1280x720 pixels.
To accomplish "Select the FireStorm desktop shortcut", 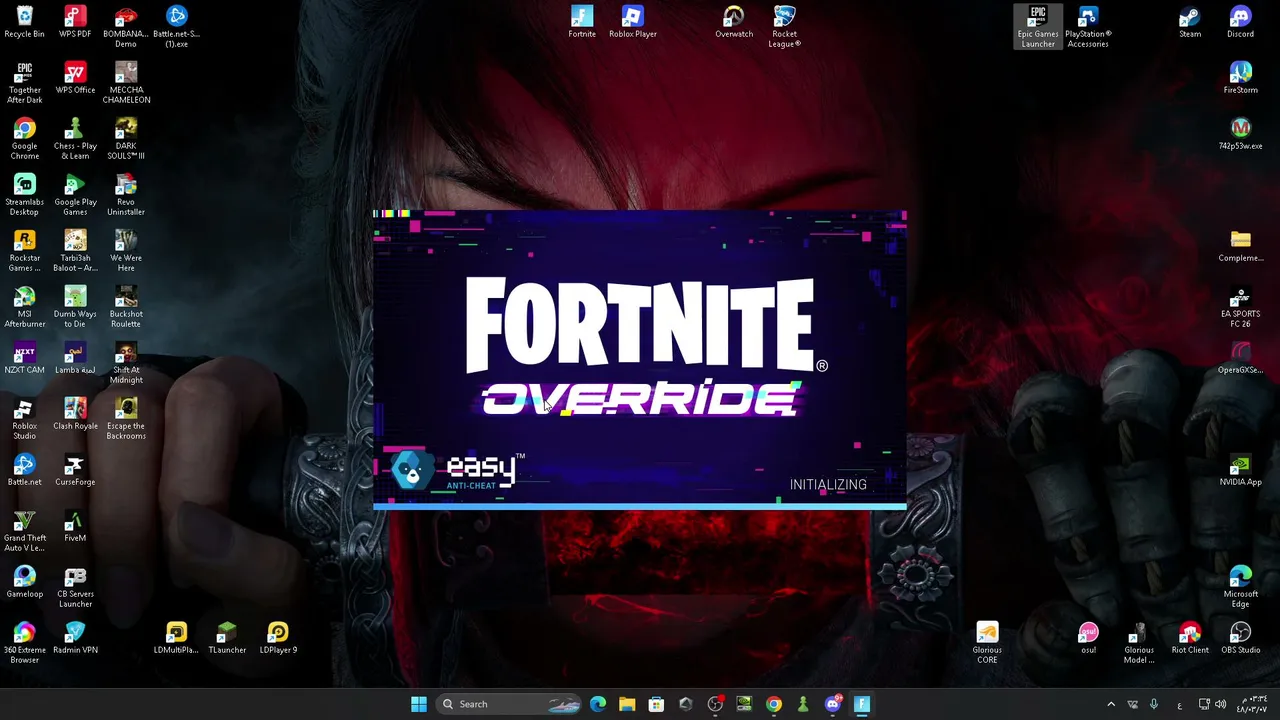I will (x=1240, y=78).
